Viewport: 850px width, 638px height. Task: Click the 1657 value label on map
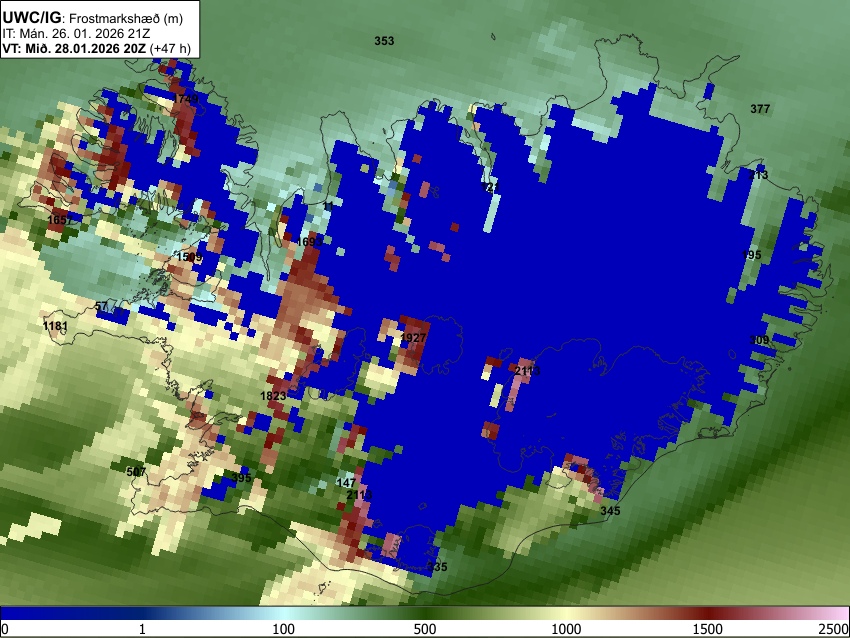pos(60,220)
